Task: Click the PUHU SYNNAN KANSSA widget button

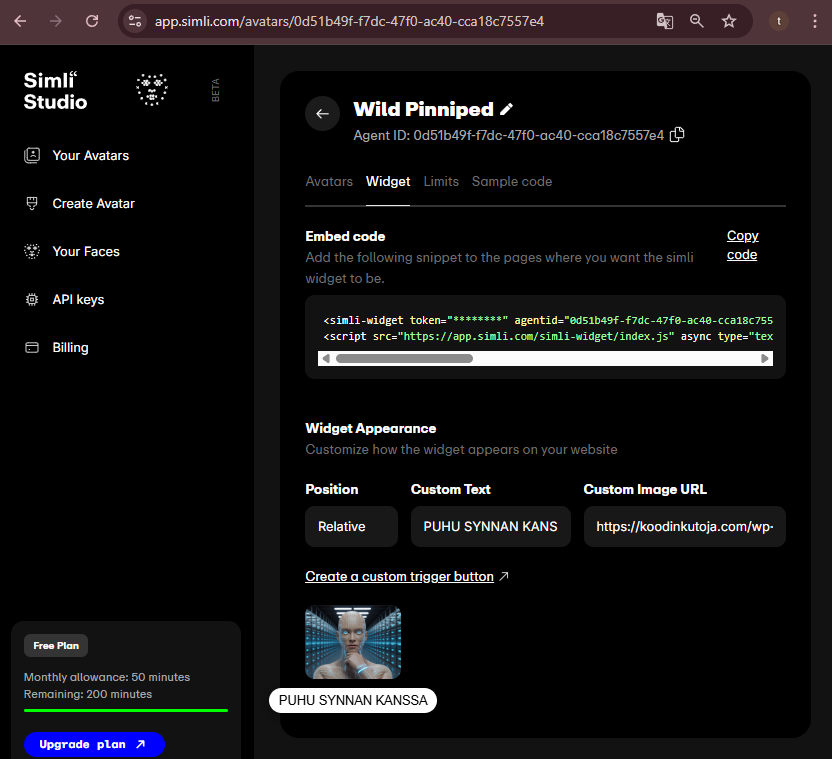Action: pyautogui.click(x=353, y=701)
